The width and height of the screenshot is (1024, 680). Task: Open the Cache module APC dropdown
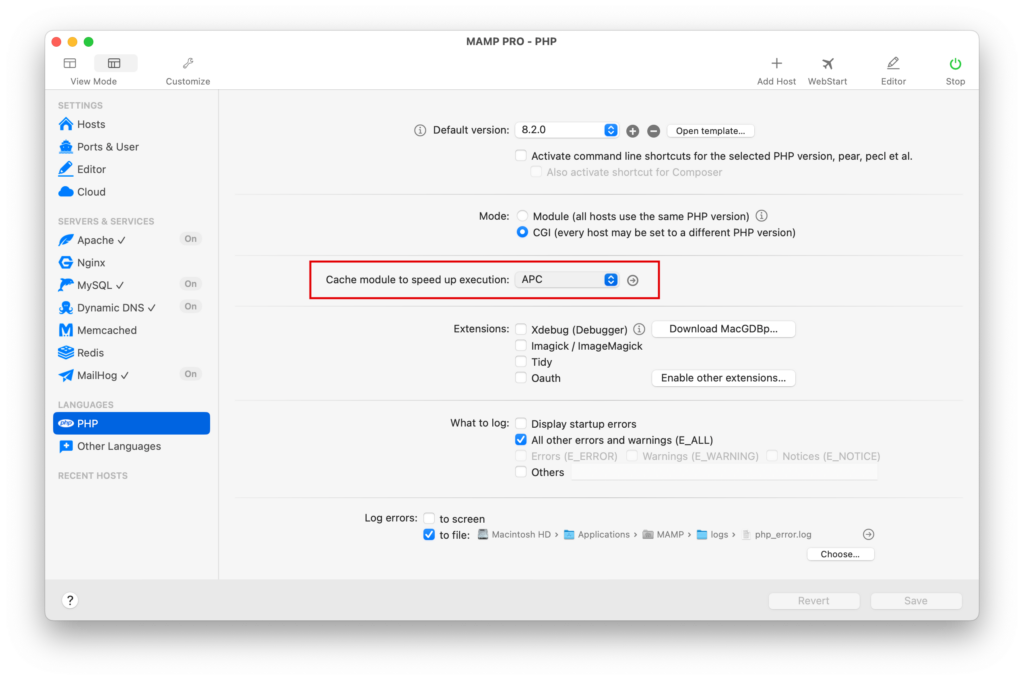point(566,280)
